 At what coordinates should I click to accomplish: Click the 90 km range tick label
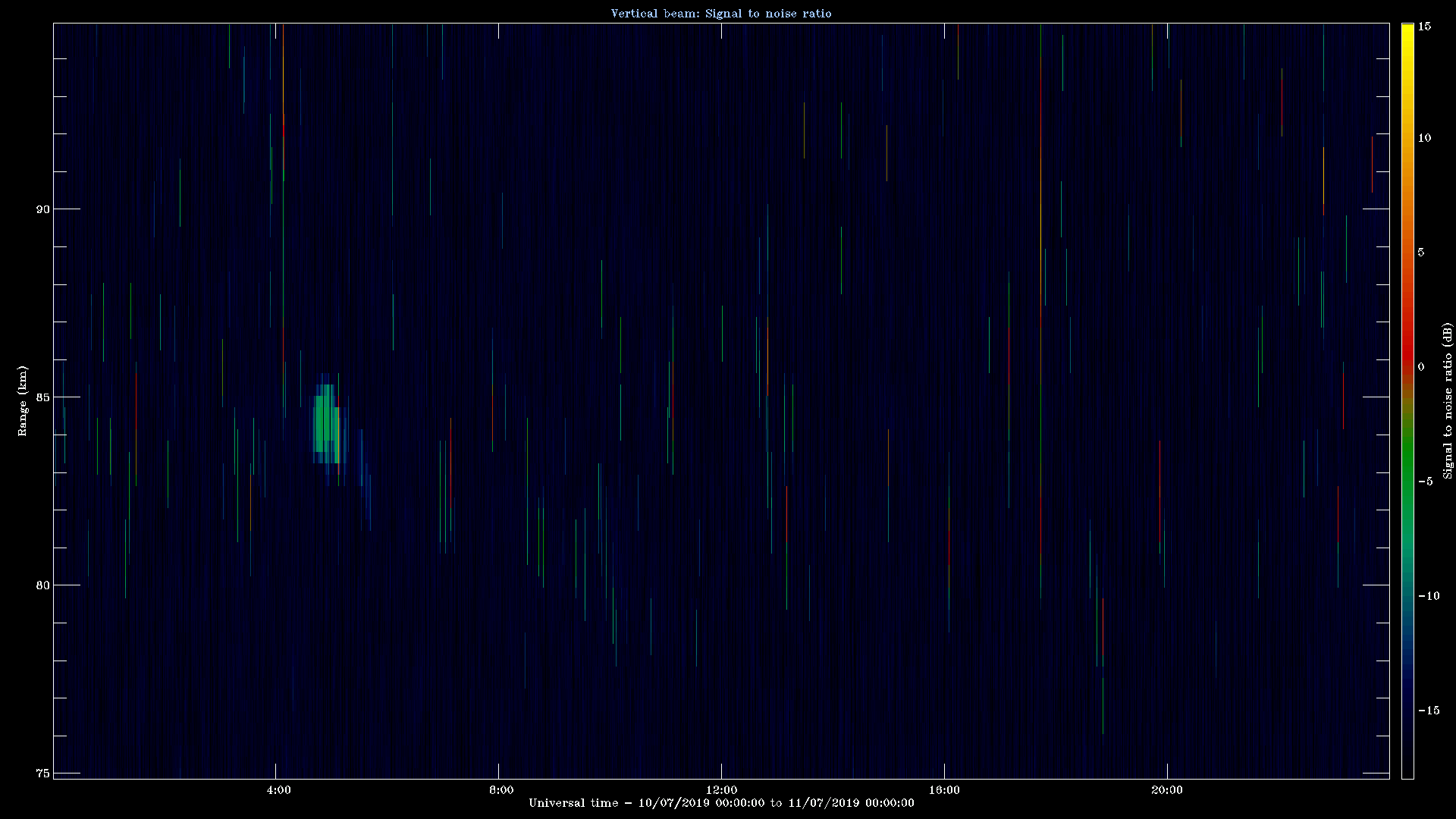coord(42,209)
